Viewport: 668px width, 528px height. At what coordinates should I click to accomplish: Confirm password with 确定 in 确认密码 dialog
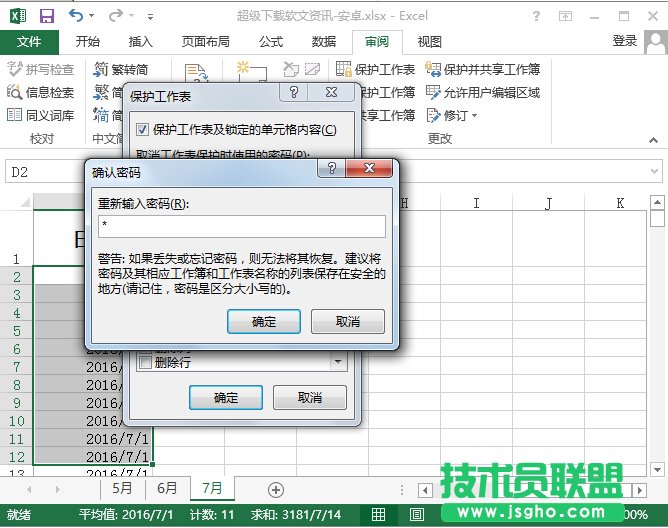coord(264,321)
